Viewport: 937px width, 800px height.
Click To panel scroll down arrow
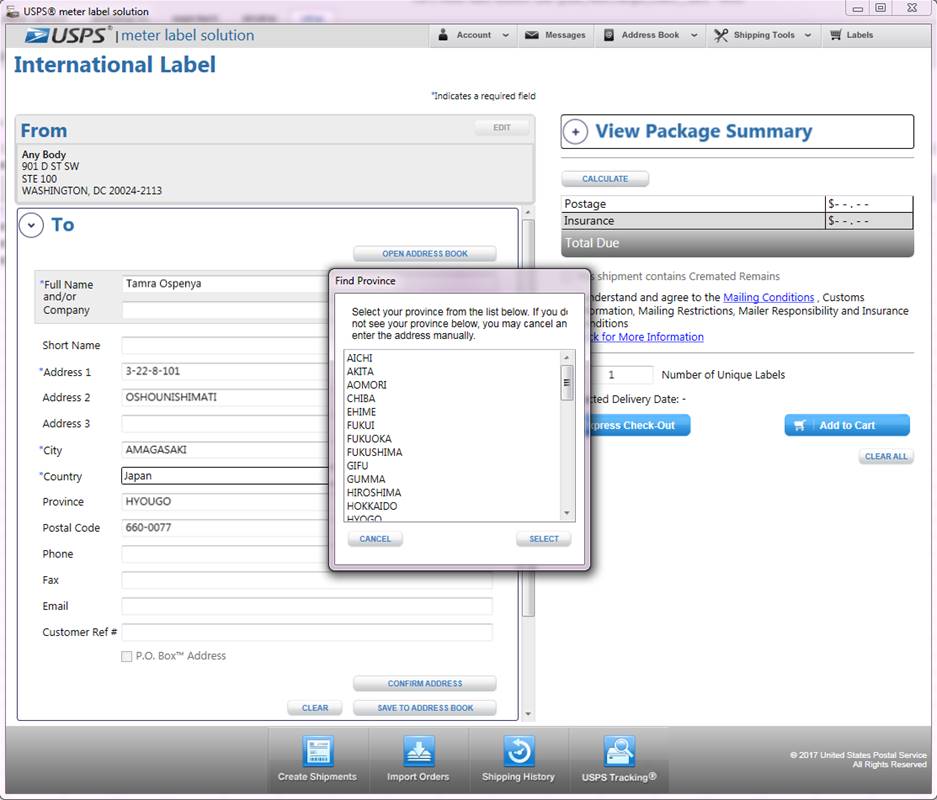[x=528, y=713]
